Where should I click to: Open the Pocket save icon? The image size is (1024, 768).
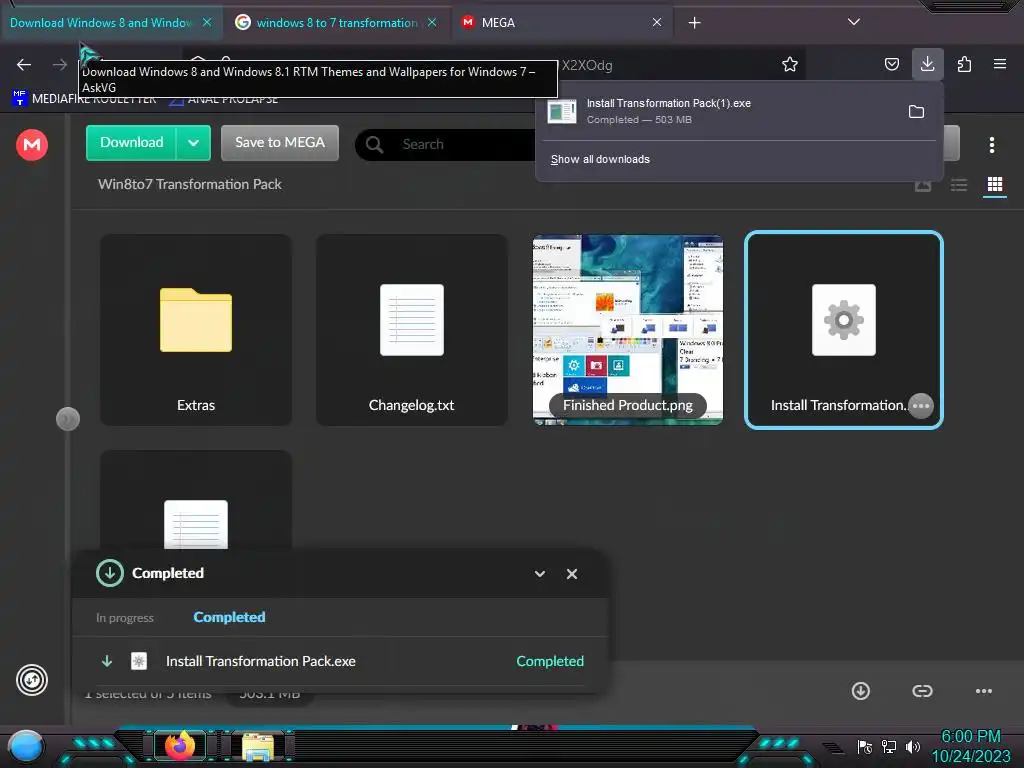click(x=891, y=64)
